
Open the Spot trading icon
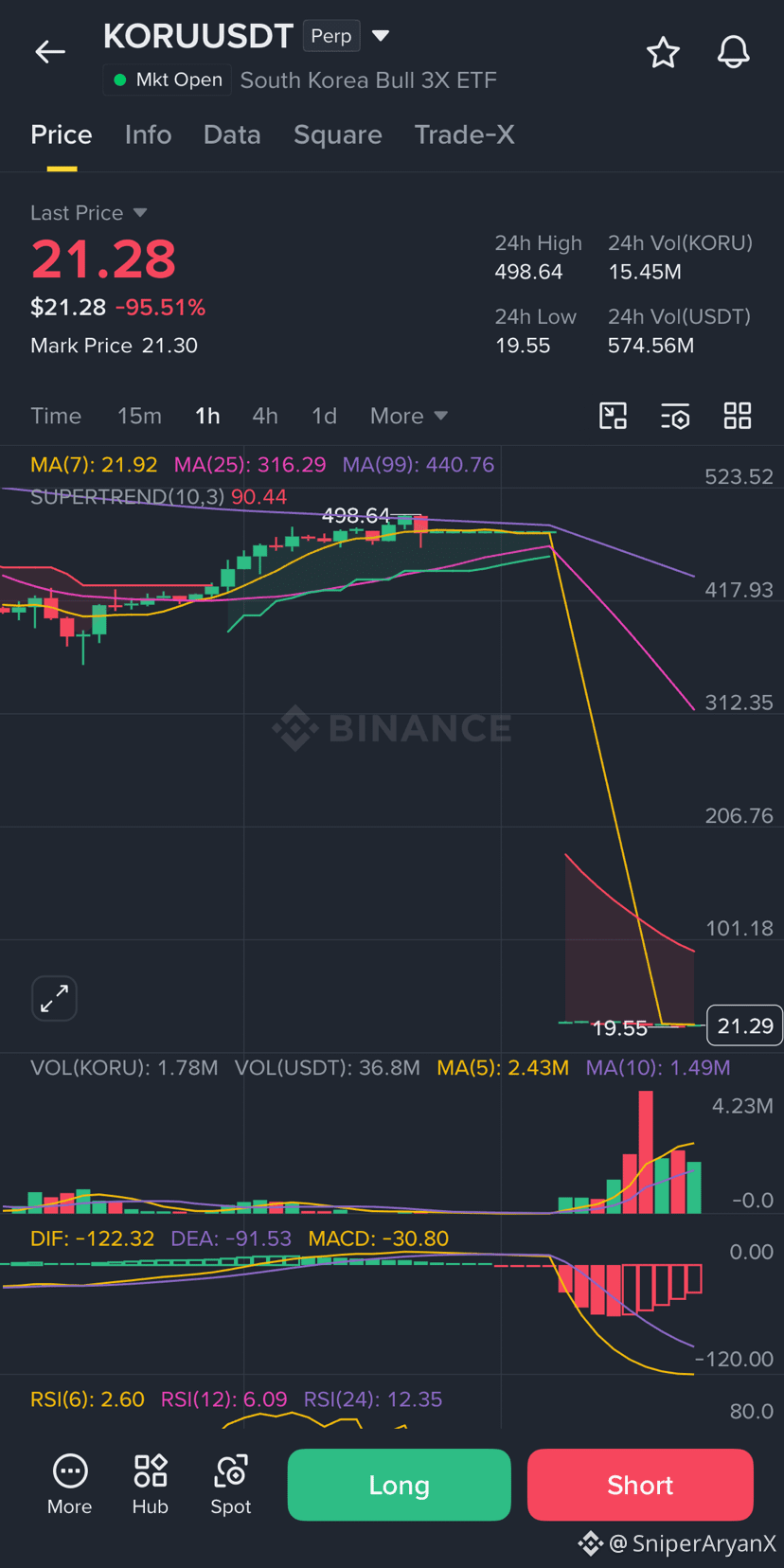pos(231,1485)
